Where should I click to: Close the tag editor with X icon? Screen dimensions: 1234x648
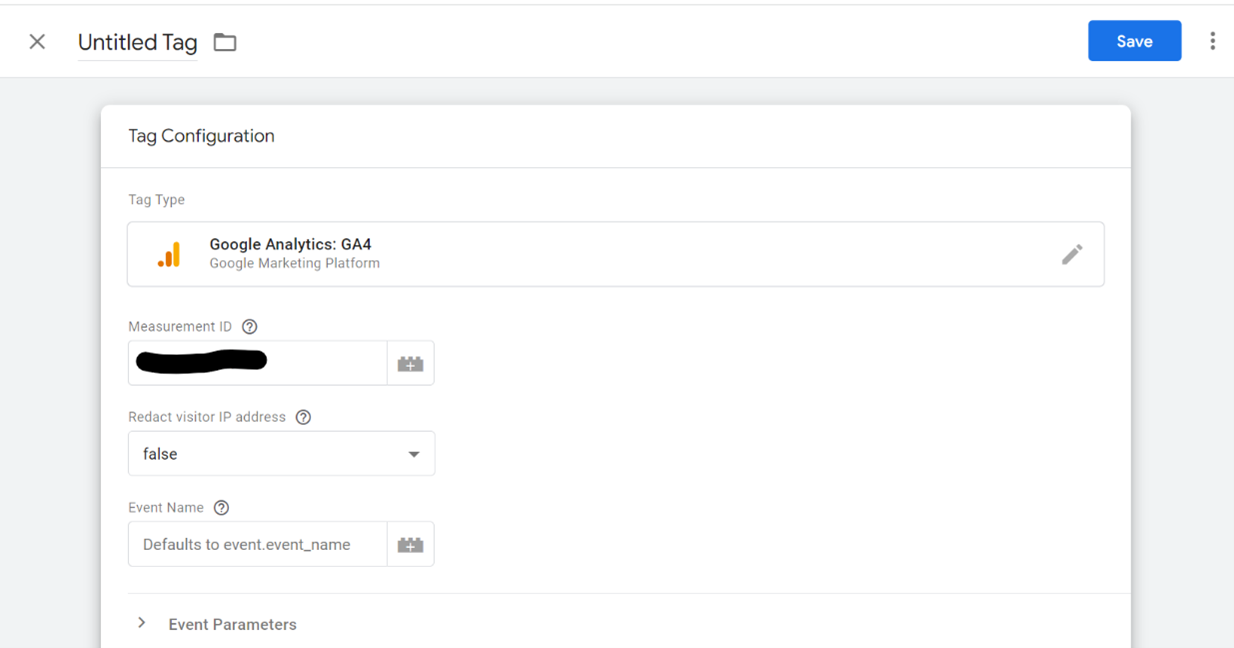point(37,42)
